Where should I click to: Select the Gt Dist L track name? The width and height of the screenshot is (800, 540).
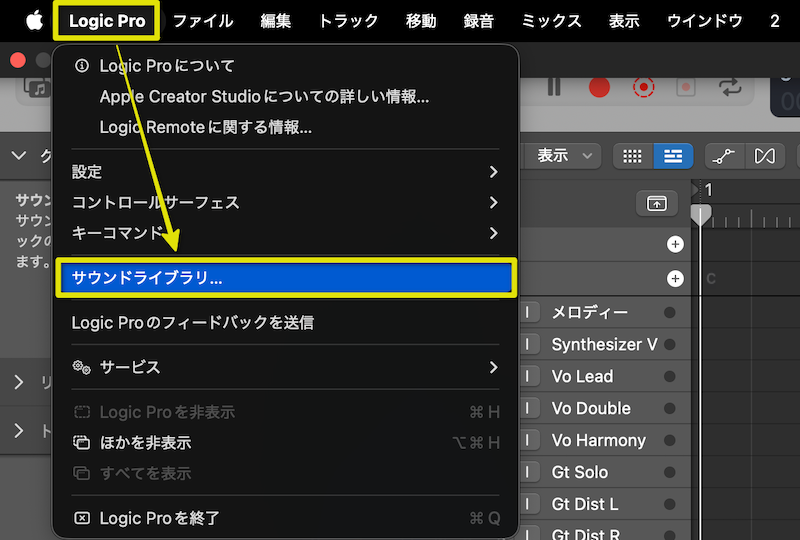585,504
